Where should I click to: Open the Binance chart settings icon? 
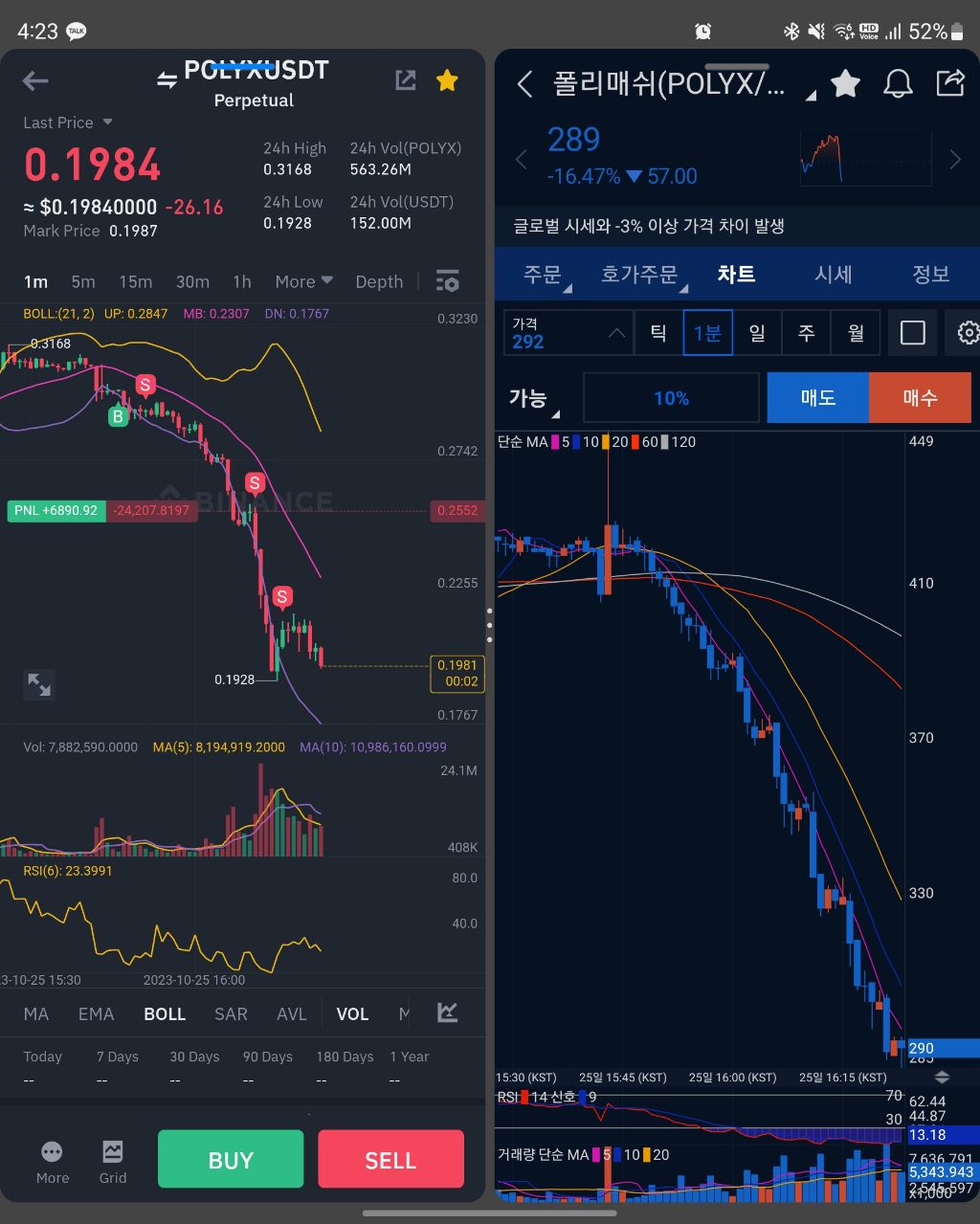447,281
